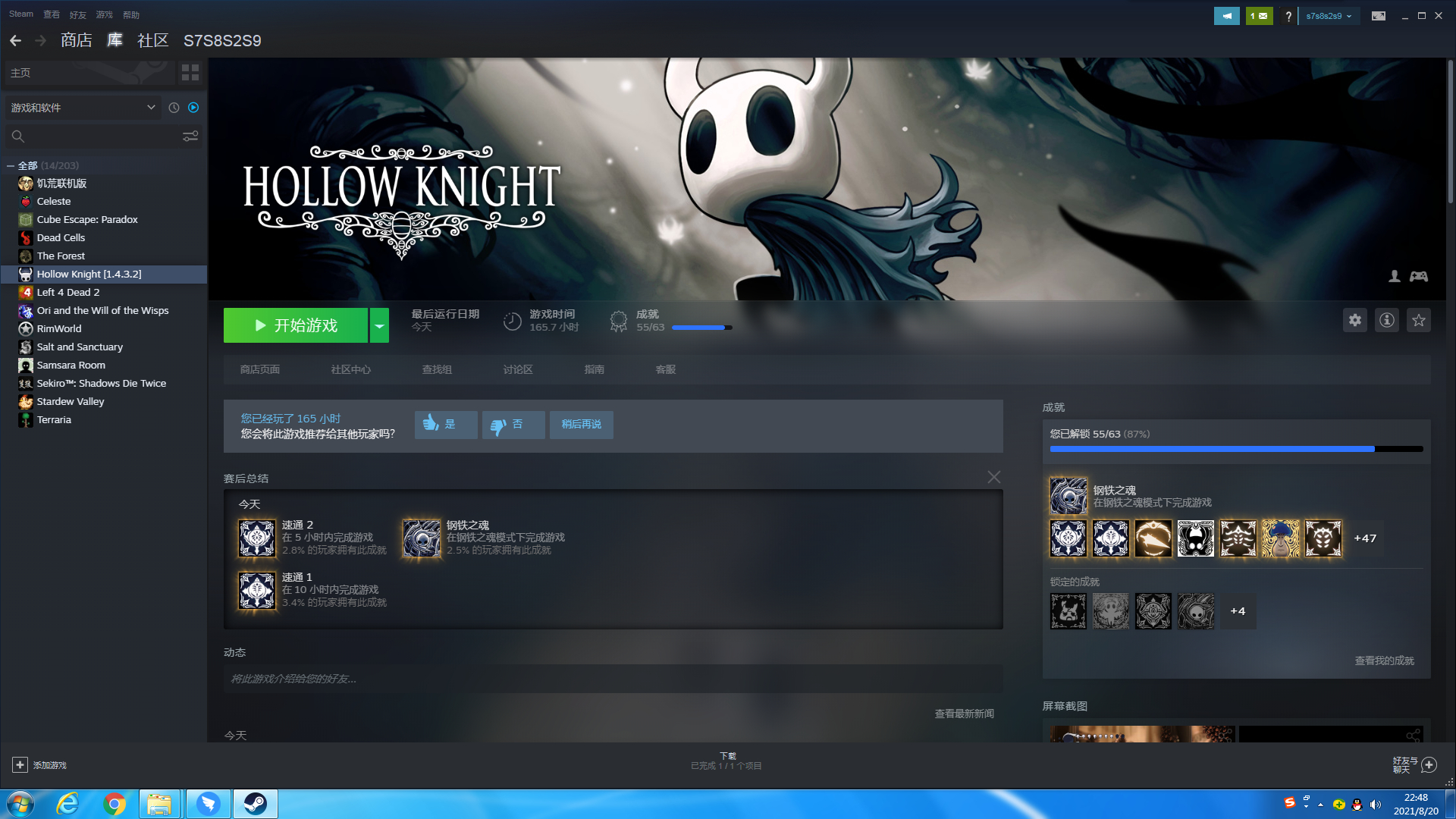Toggle ready-to-play filter icon
Screen dimensions: 1456x819
193,108
